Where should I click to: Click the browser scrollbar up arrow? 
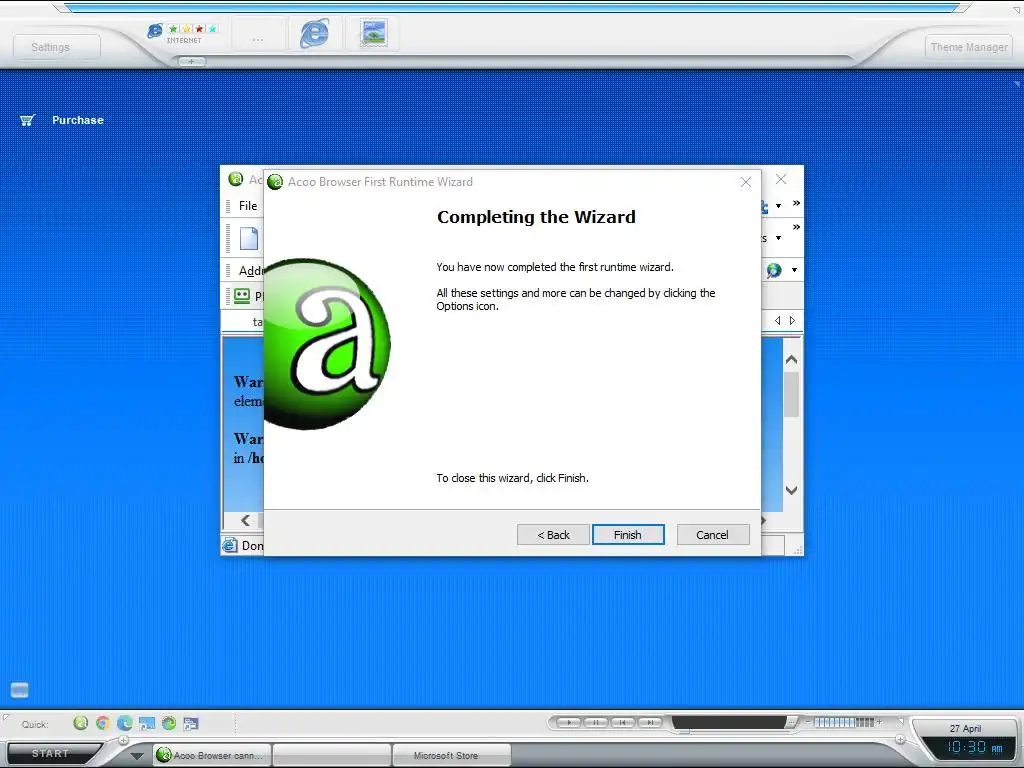[792, 359]
